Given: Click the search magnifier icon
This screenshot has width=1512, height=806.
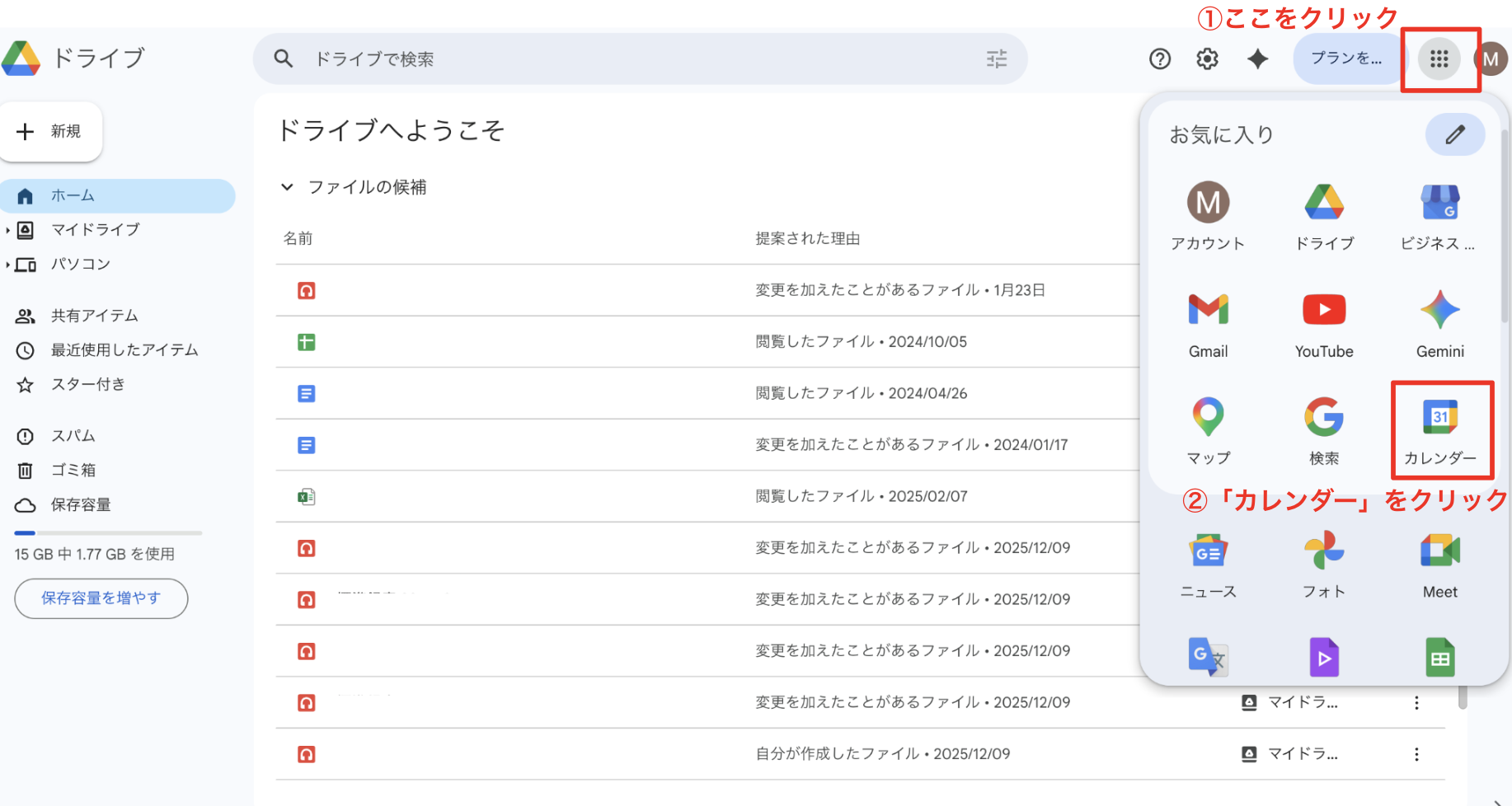Looking at the screenshot, I should 283,59.
